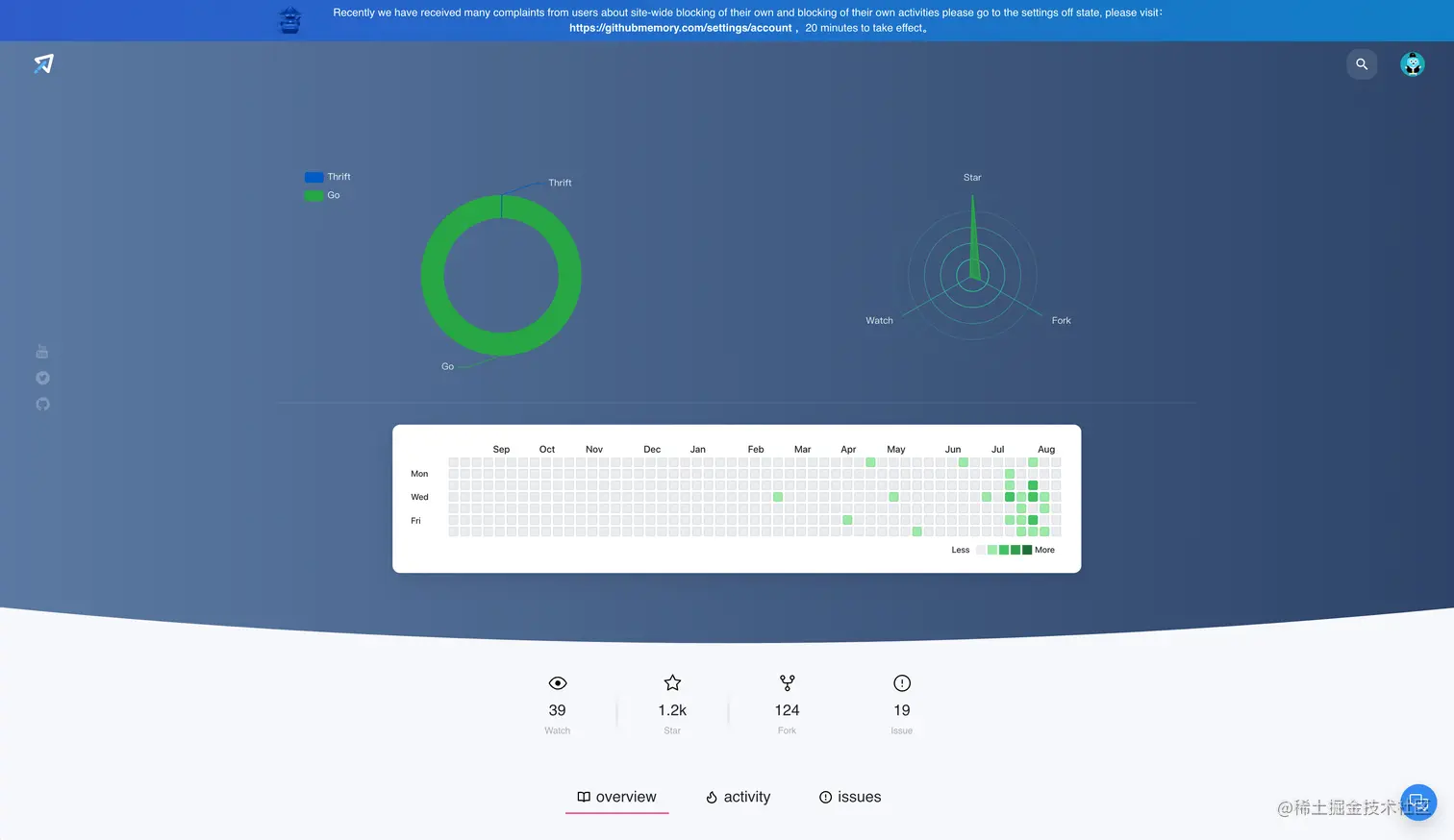
Task: Click the More label in heatmap legend
Action: click(x=1044, y=550)
